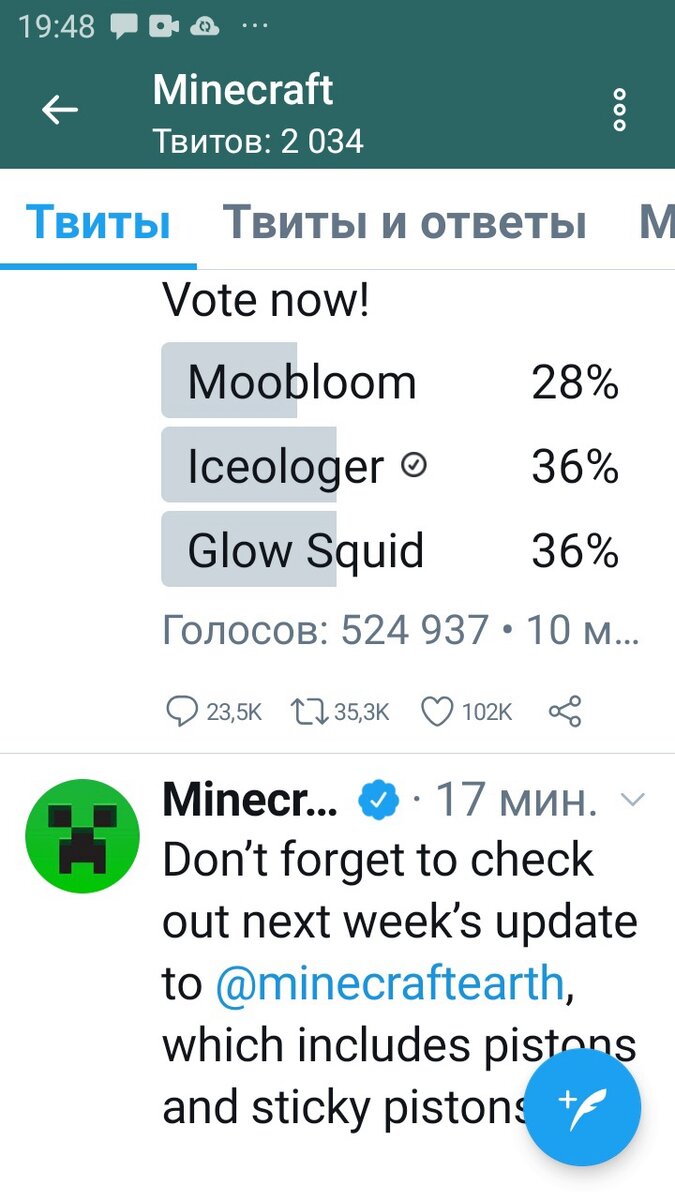Switch to the Твиты и ответы tab
This screenshot has width=675, height=1200.
click(404, 222)
